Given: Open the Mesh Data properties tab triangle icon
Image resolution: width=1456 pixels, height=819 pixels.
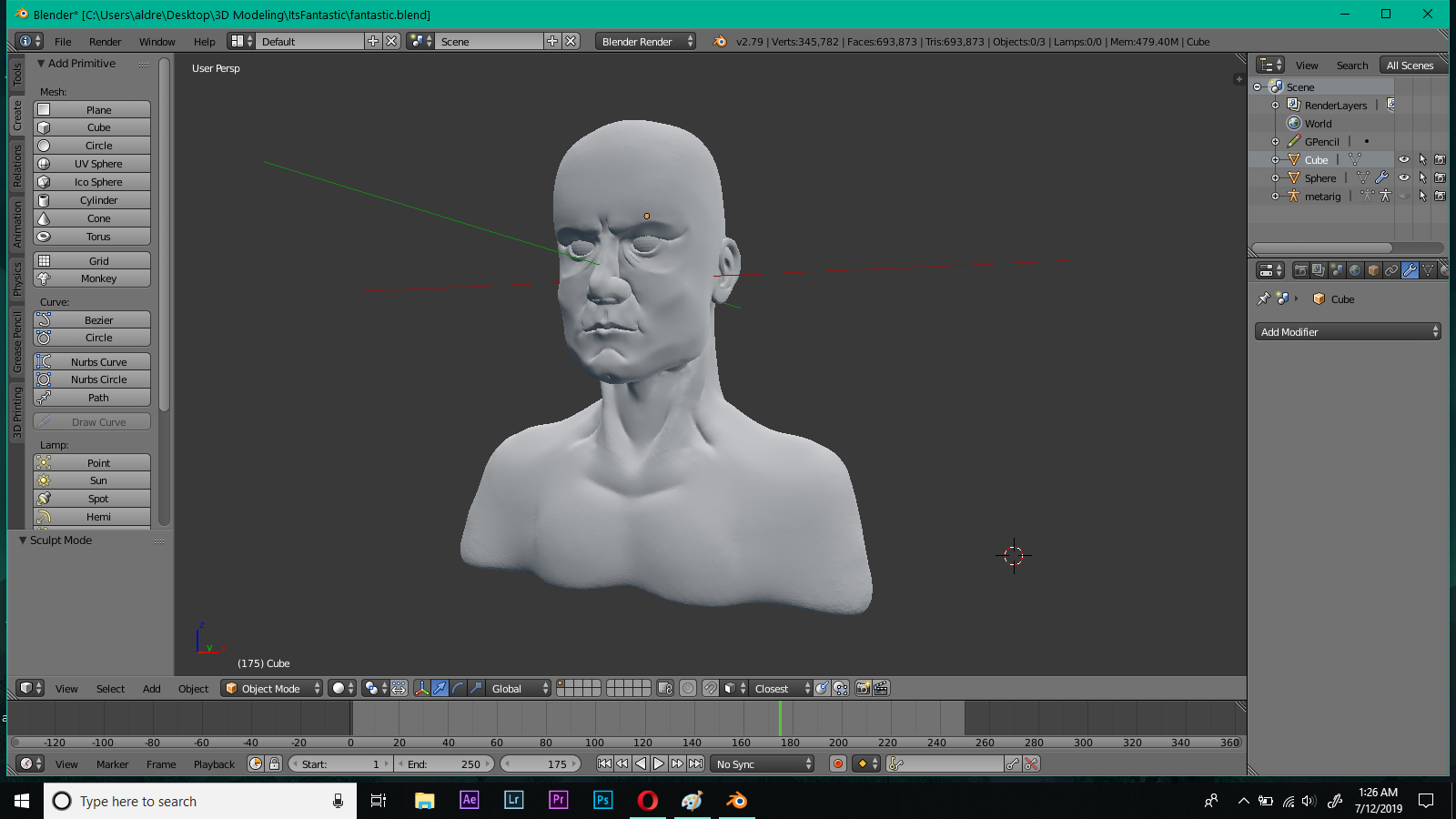Looking at the screenshot, I should [1428, 270].
